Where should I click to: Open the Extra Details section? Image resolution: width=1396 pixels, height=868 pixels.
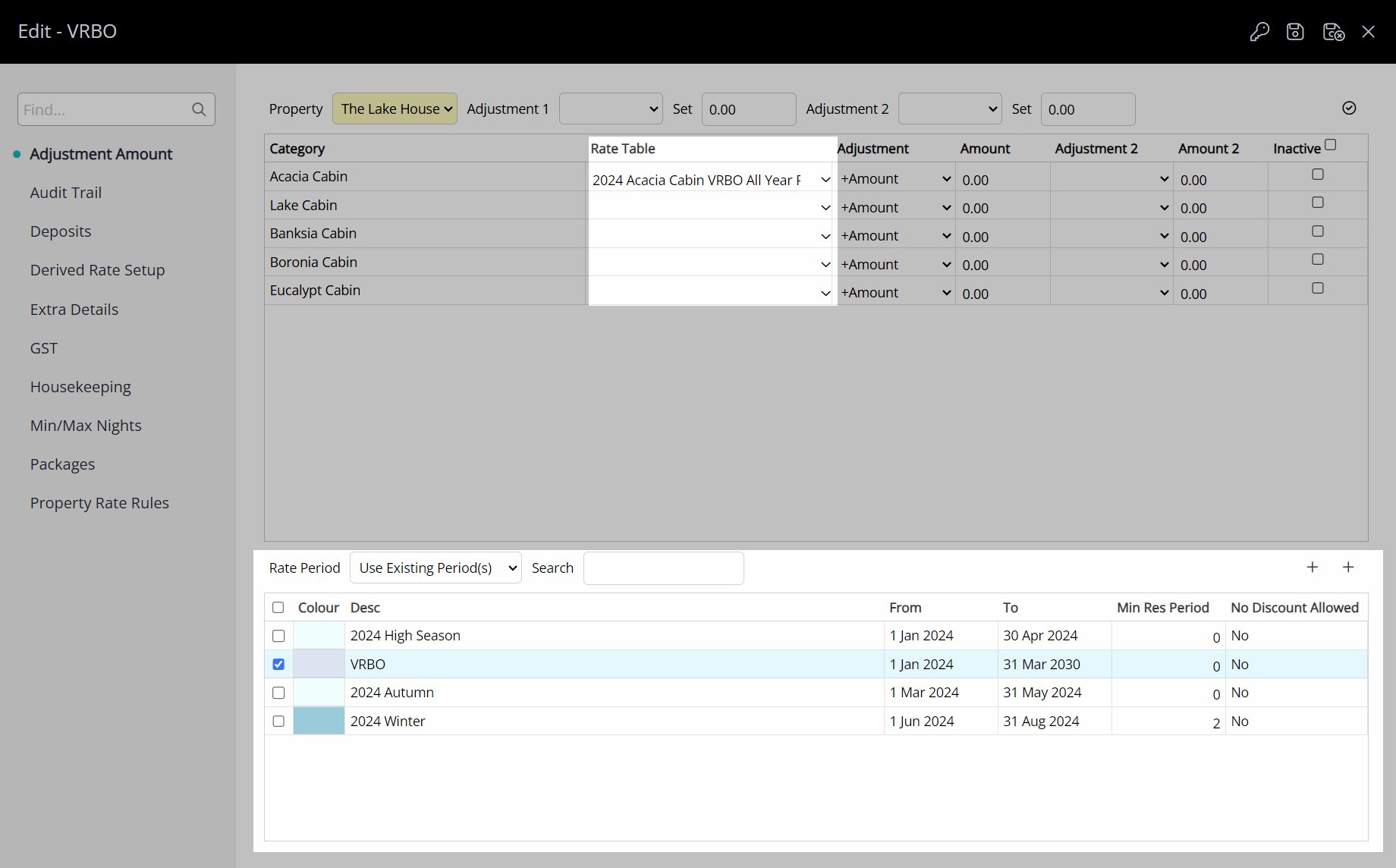74,310
